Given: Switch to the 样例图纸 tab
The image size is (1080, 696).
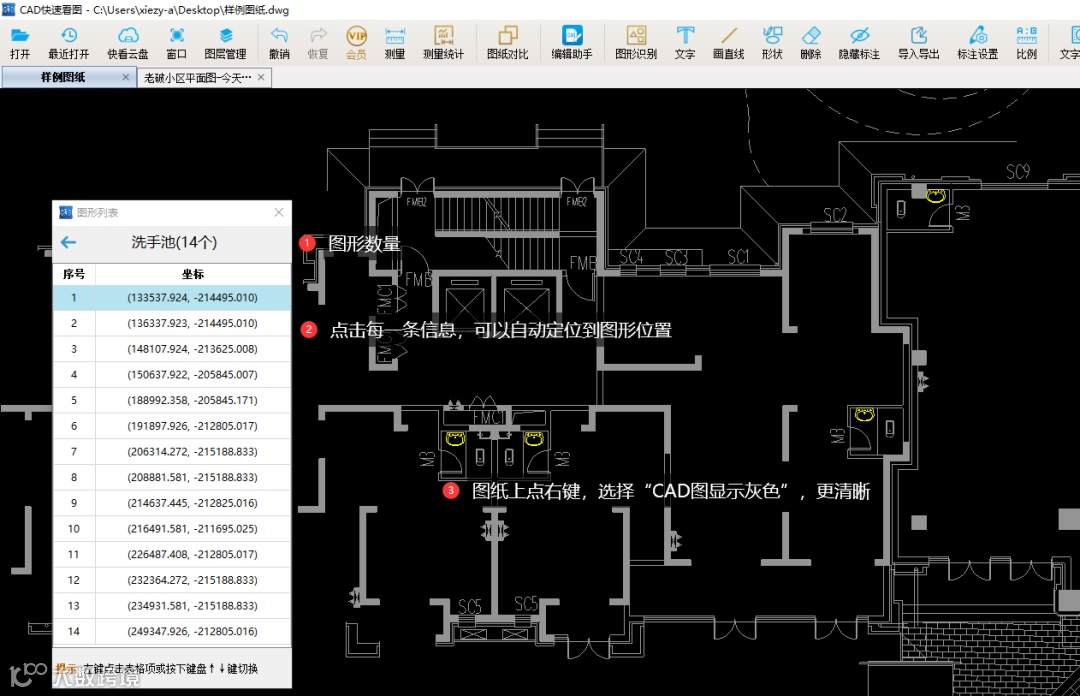Looking at the screenshot, I should (x=63, y=77).
